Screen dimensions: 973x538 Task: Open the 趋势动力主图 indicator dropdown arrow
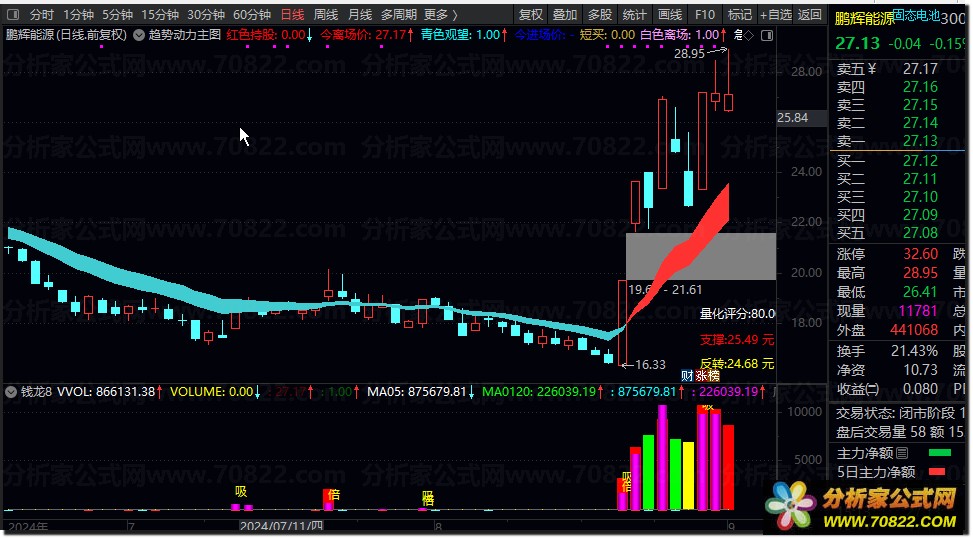[x=139, y=35]
